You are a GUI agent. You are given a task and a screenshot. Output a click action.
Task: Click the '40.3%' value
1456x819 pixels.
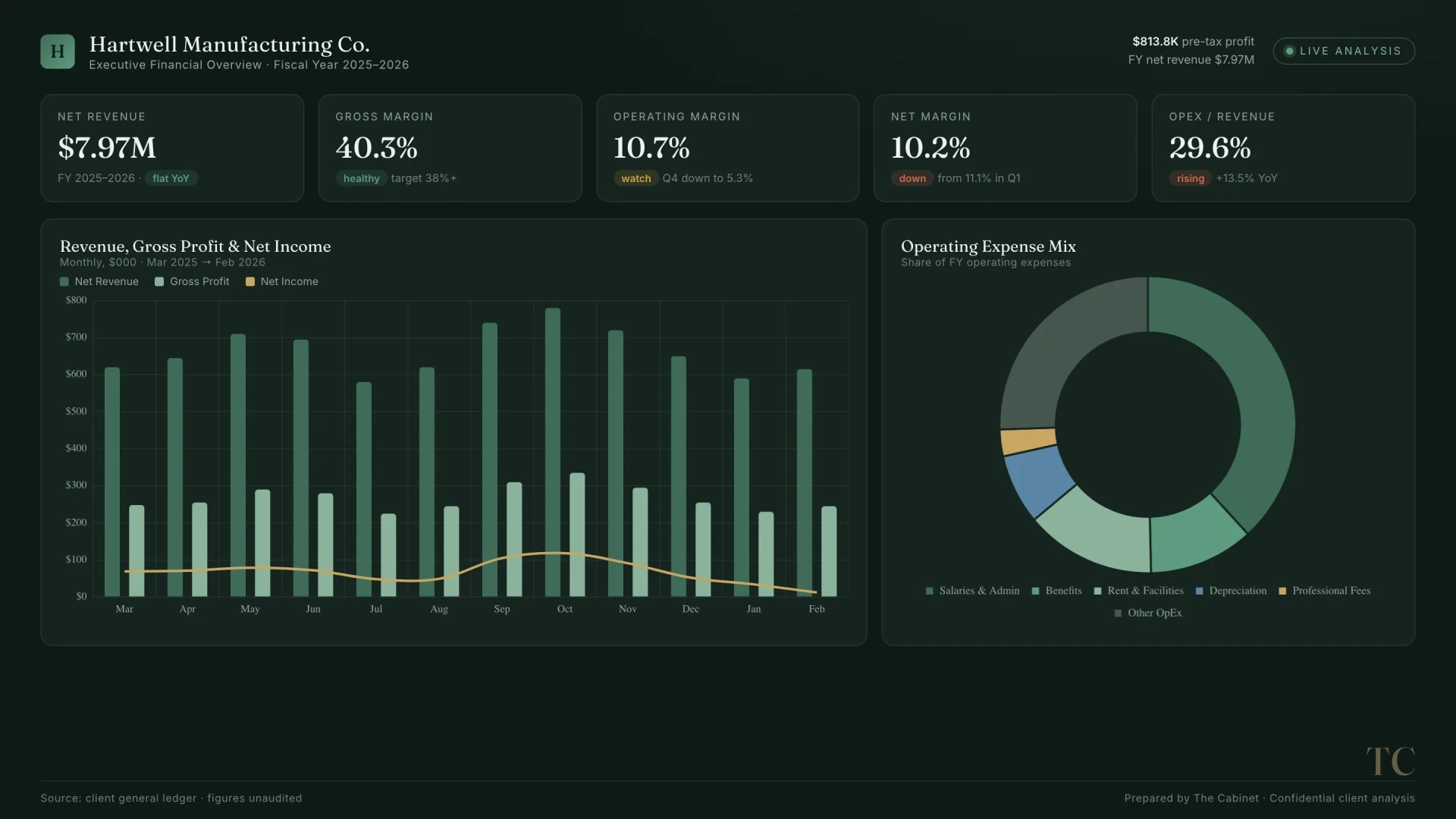pyautogui.click(x=377, y=148)
